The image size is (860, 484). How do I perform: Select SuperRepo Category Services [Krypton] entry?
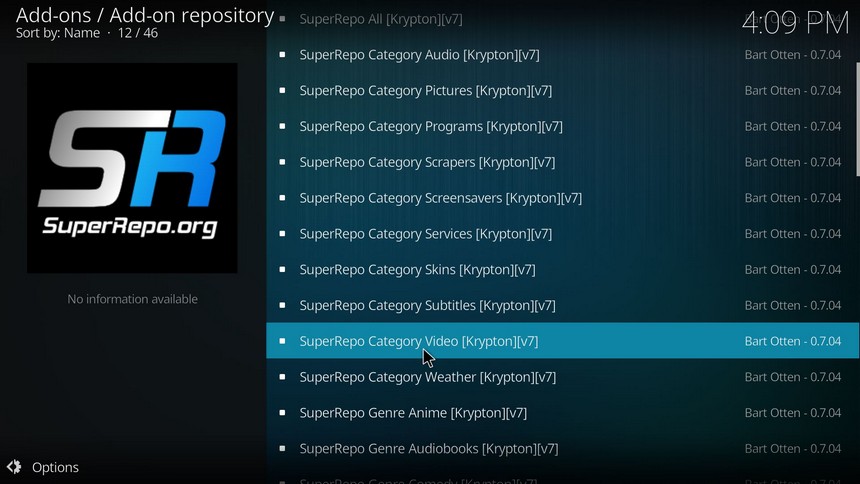(x=562, y=234)
